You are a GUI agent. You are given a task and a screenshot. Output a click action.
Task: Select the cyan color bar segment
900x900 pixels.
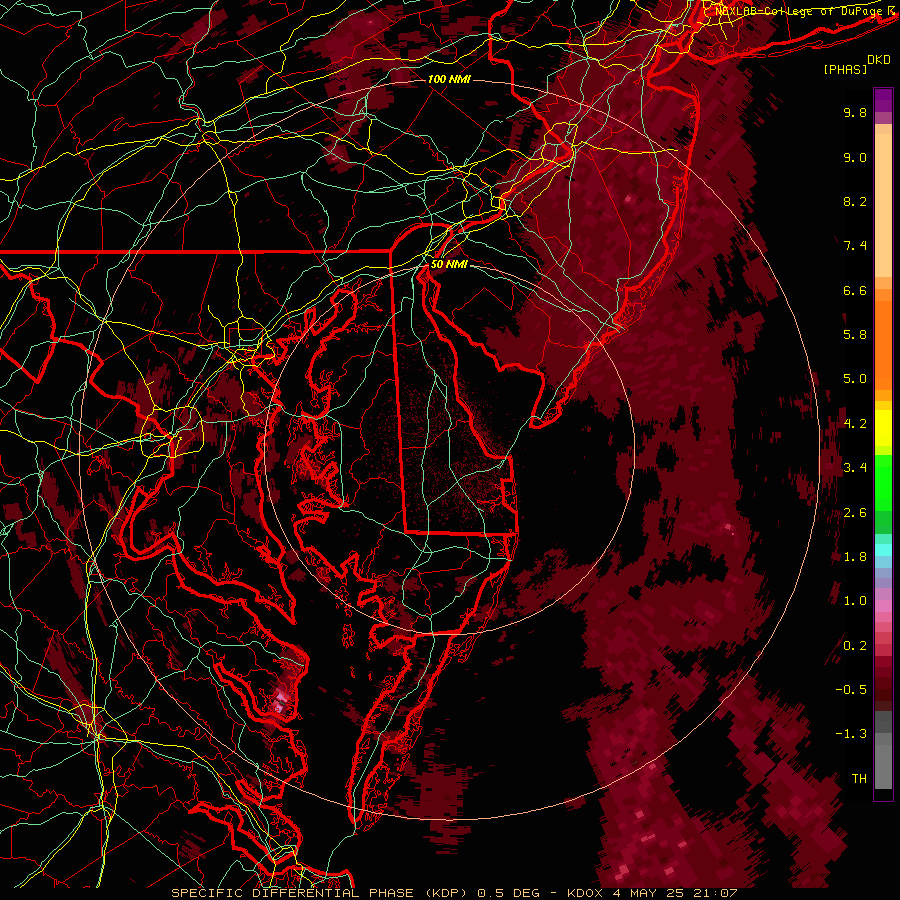point(883,550)
